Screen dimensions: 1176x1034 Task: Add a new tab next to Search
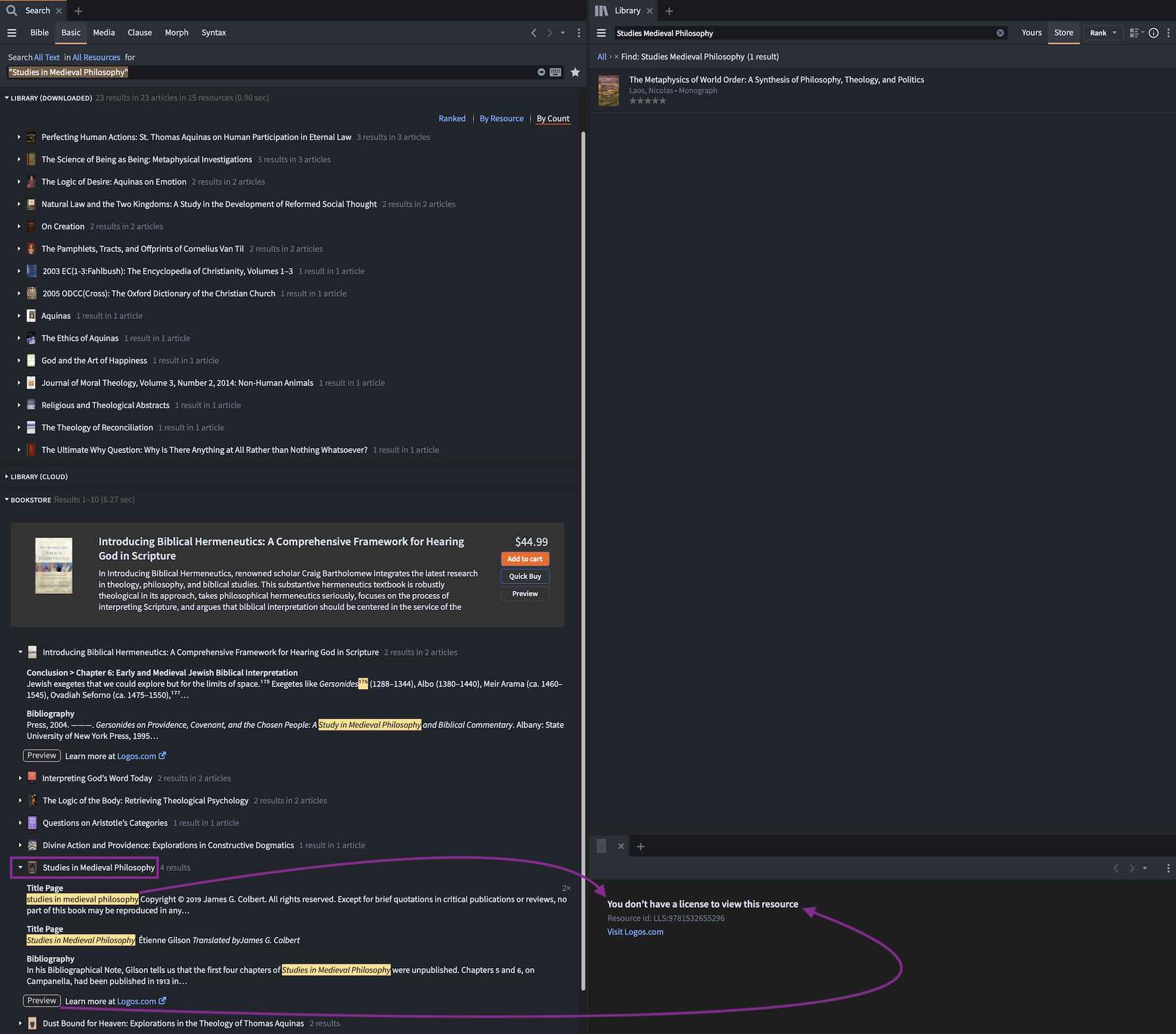tap(78, 11)
